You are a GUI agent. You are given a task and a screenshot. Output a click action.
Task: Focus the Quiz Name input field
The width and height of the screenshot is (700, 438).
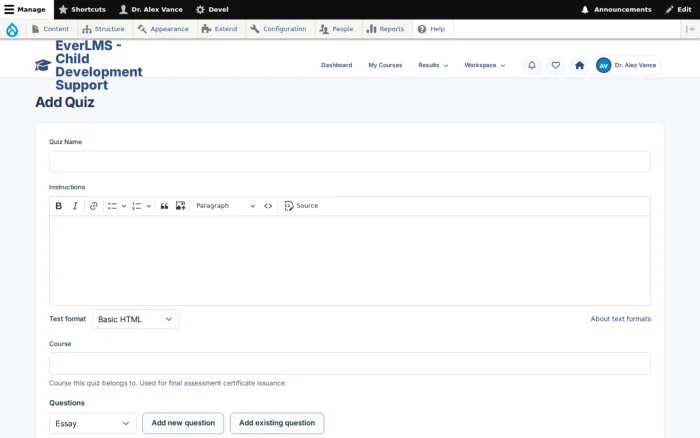(x=350, y=161)
